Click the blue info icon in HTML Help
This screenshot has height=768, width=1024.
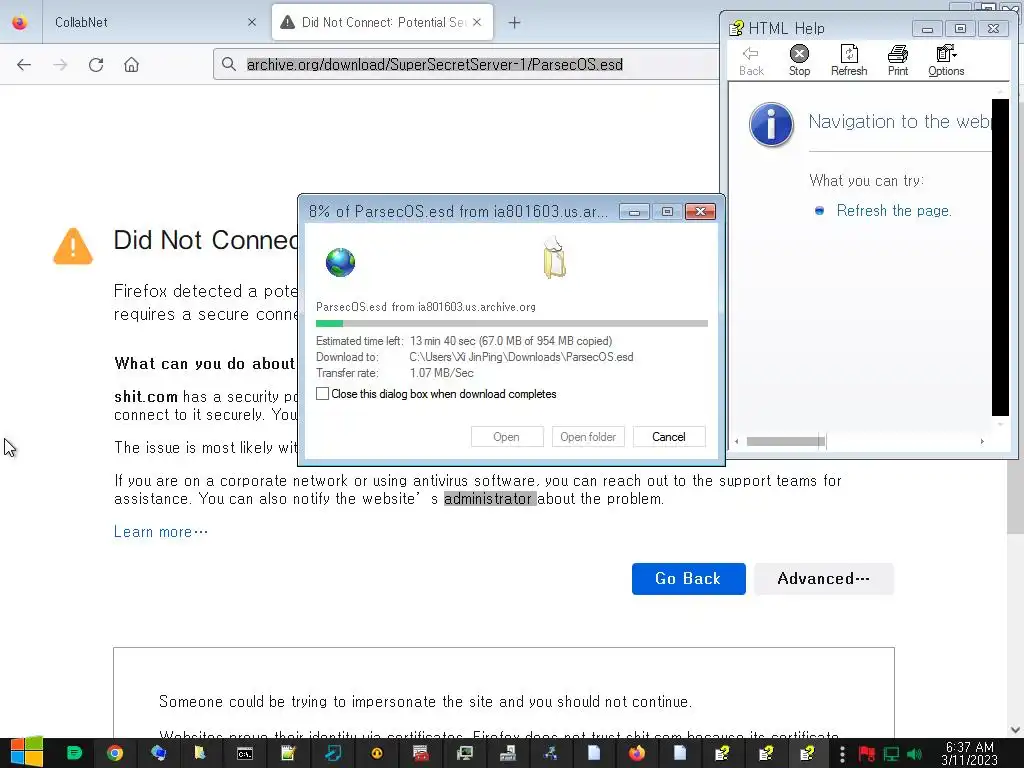771,124
